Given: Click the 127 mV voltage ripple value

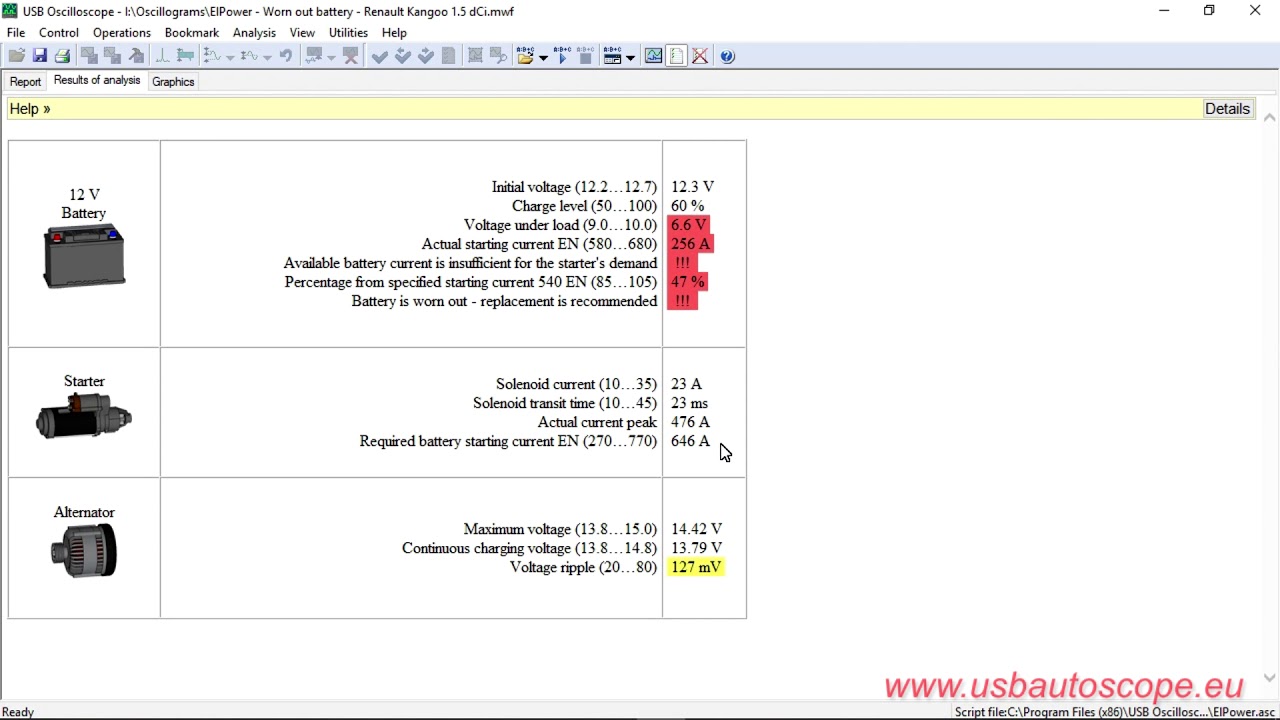Looking at the screenshot, I should click(696, 567).
